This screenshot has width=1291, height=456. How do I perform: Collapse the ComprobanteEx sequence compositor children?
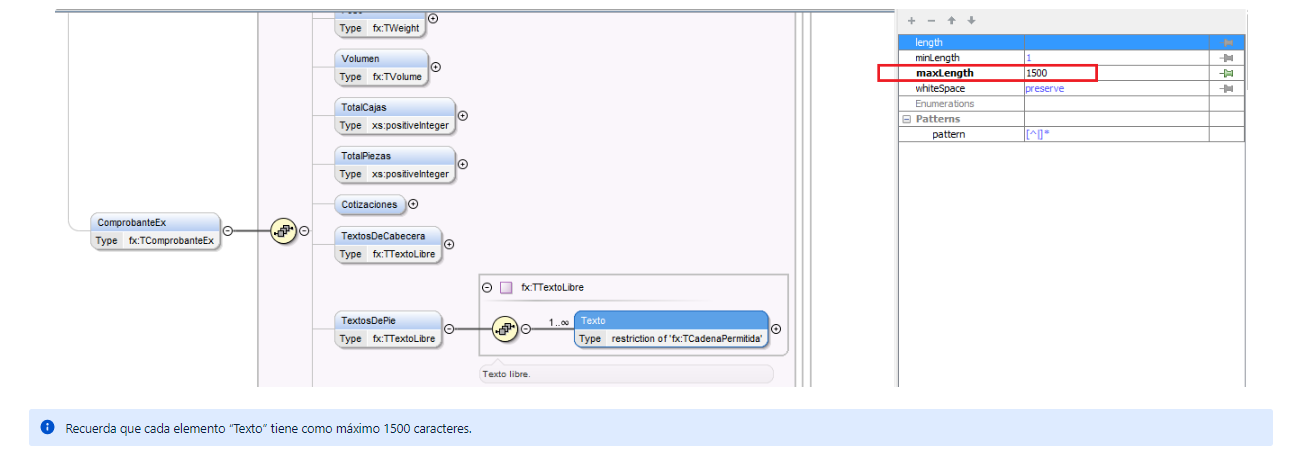305,231
